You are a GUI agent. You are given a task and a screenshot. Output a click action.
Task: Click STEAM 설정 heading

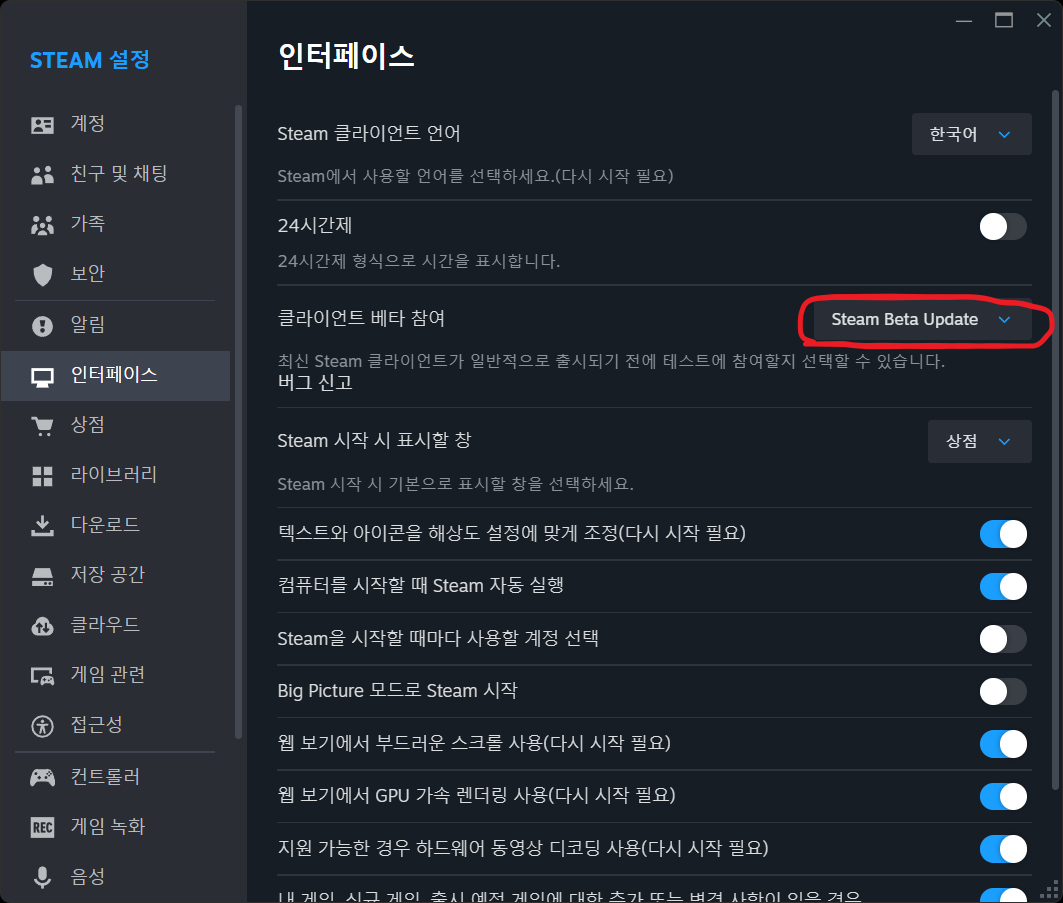click(x=90, y=60)
